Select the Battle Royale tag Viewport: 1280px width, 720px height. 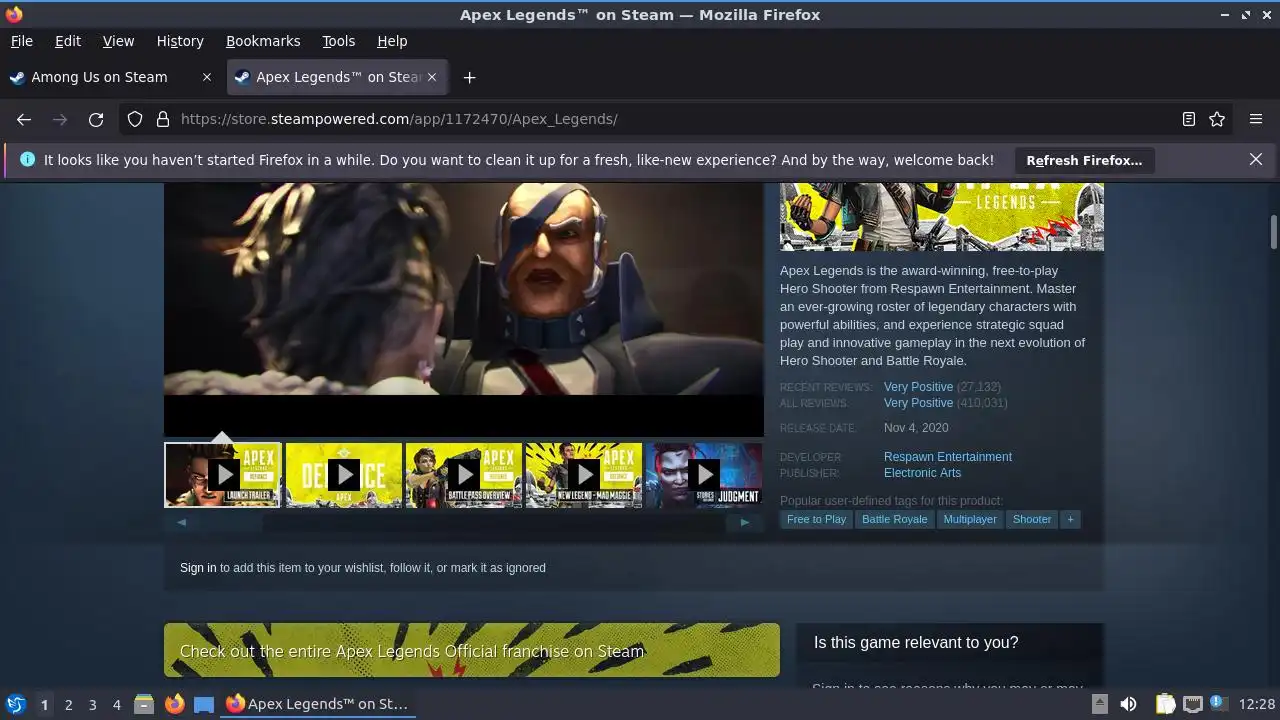[895, 519]
